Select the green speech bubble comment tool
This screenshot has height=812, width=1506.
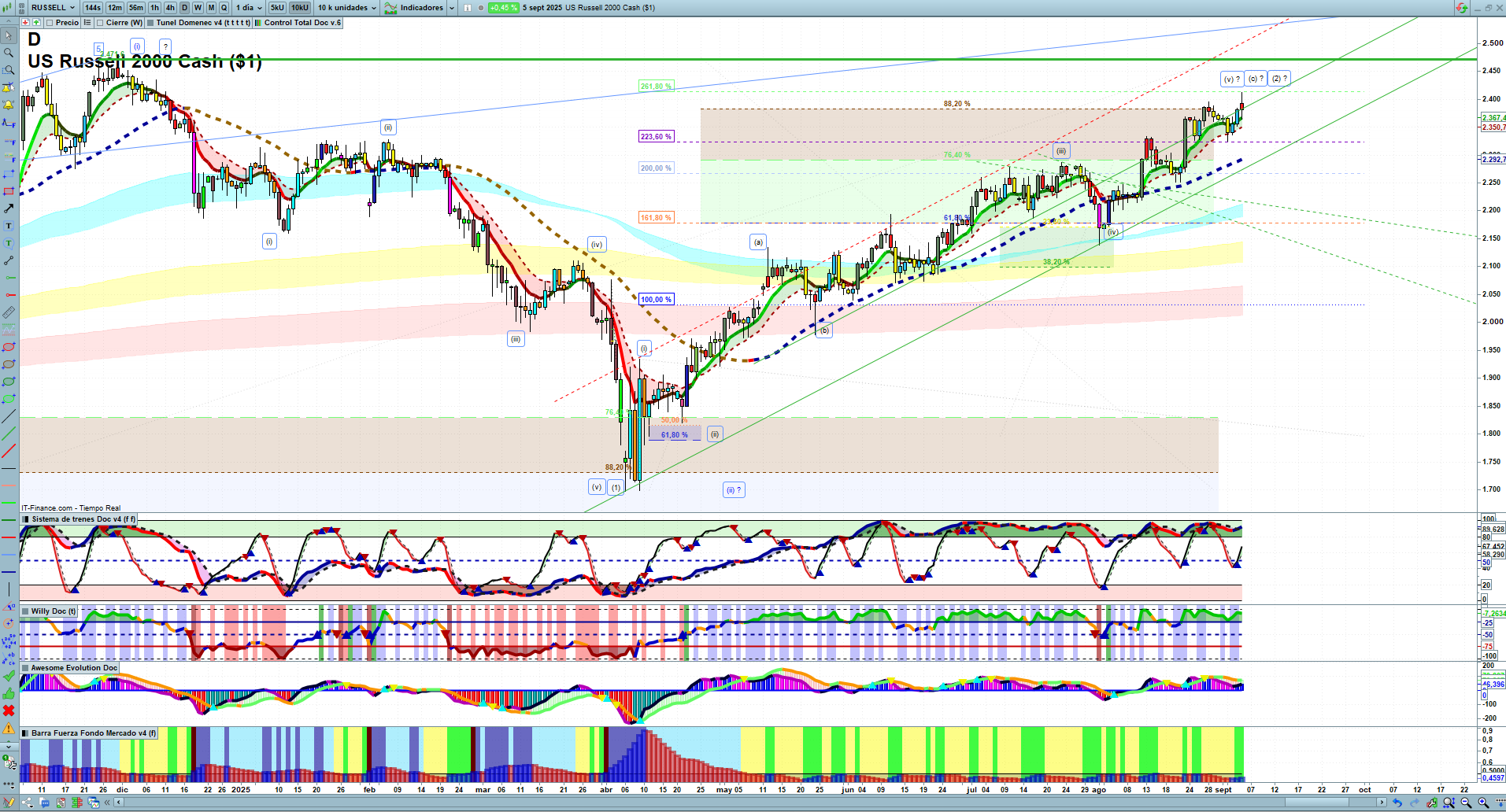pyautogui.click(x=9, y=243)
